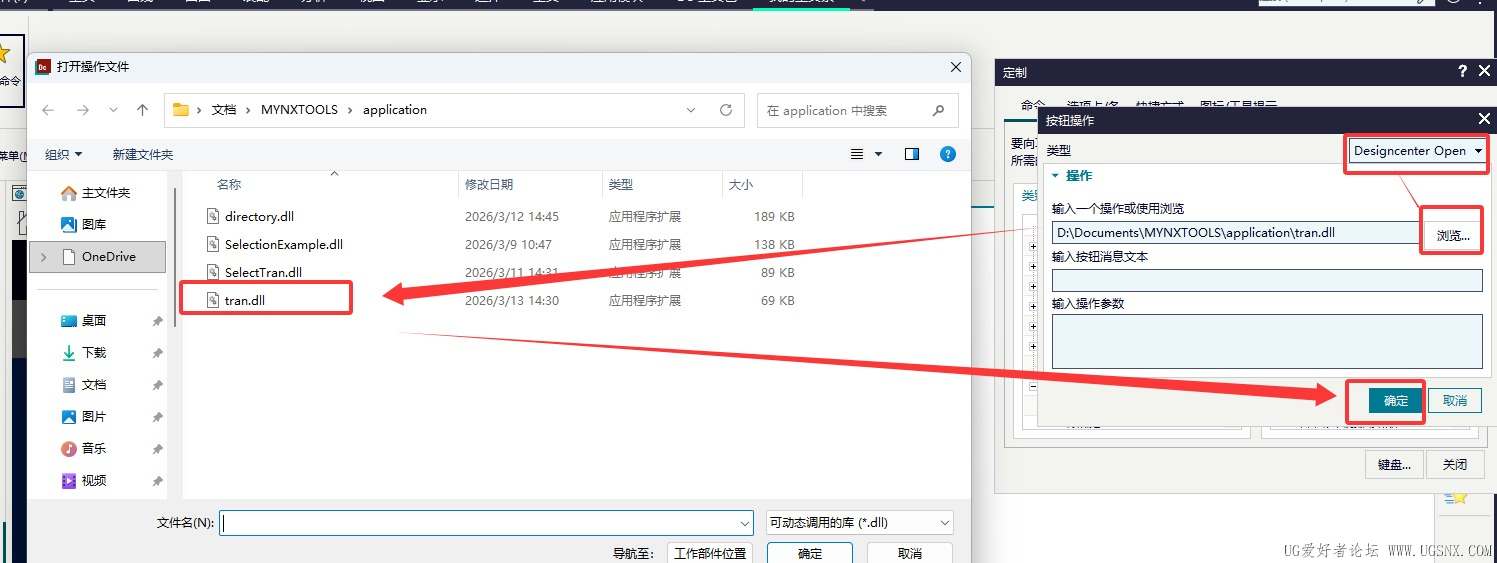1497x563 pixels.
Task: Collapse the 操作 section in 按钮操作
Action: coord(1055,175)
